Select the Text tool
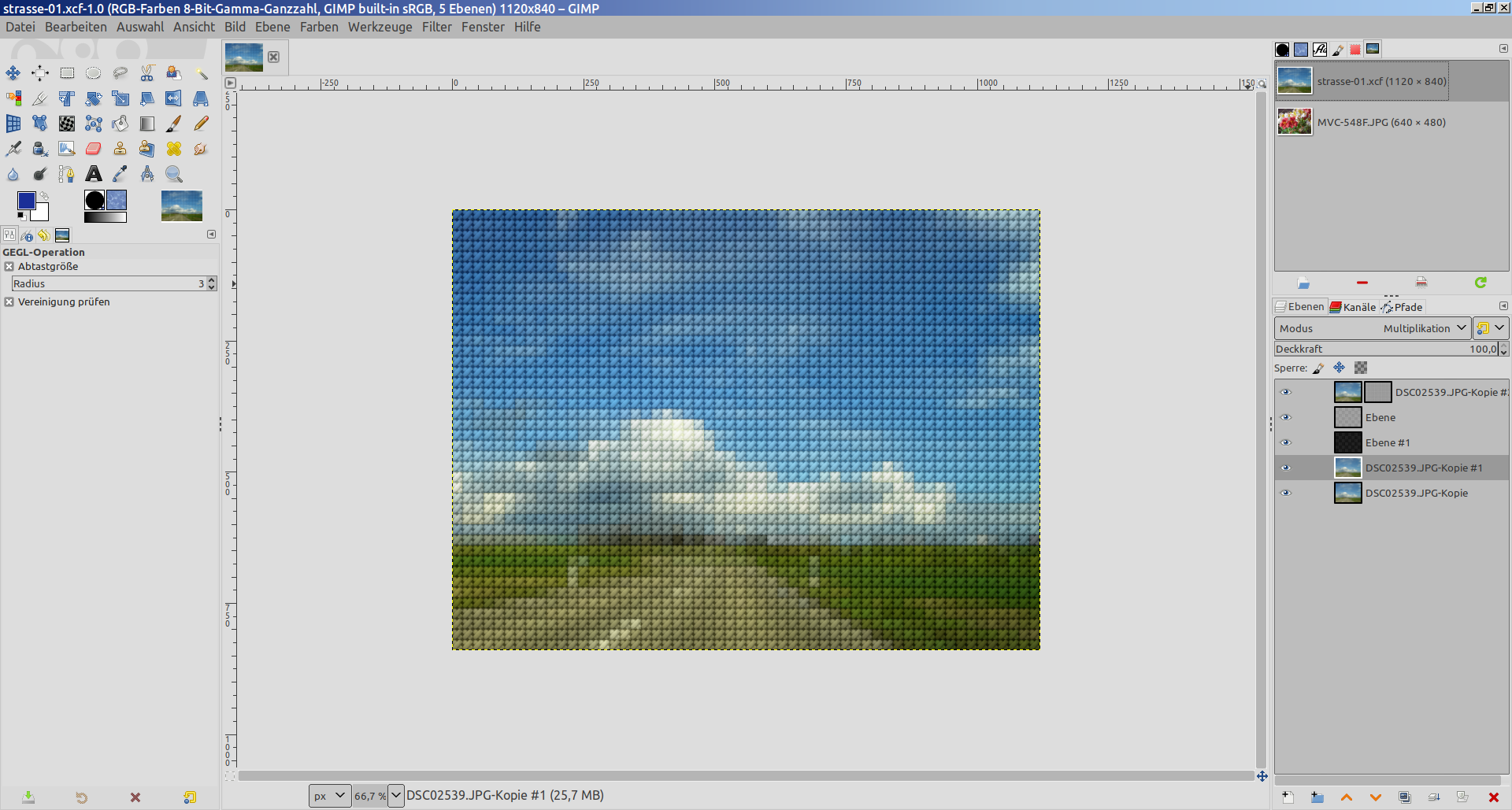This screenshot has width=1512, height=810. 94,174
